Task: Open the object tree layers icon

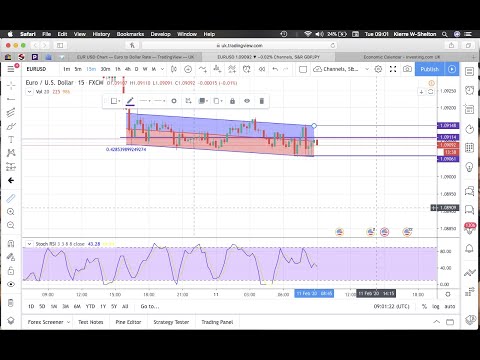Action: pyautogui.click(x=11, y=320)
